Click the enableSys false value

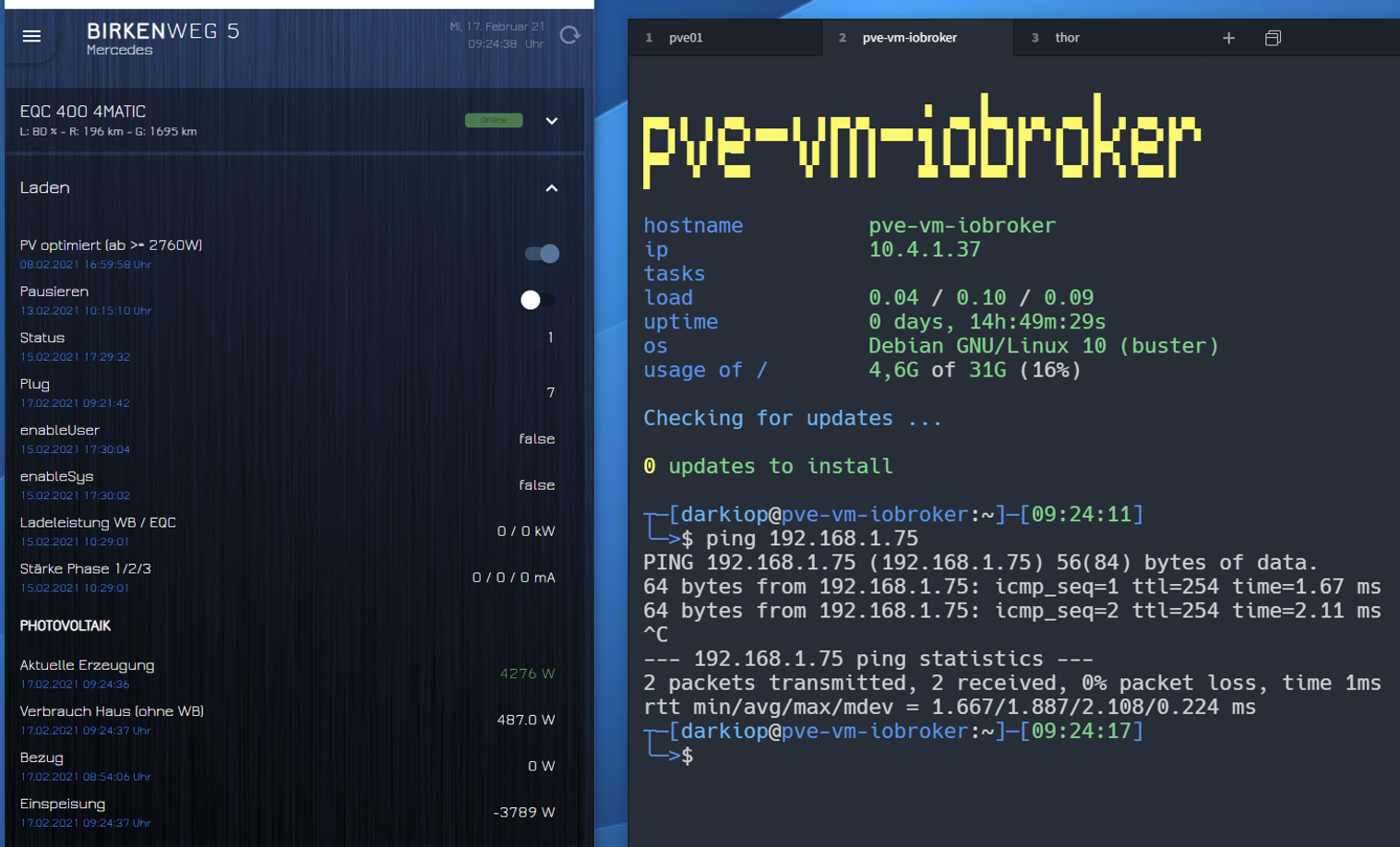(536, 485)
